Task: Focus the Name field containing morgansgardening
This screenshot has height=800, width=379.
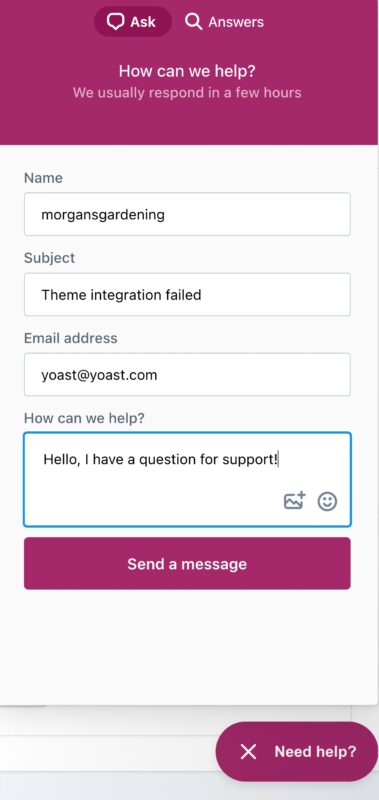Action: point(187,214)
